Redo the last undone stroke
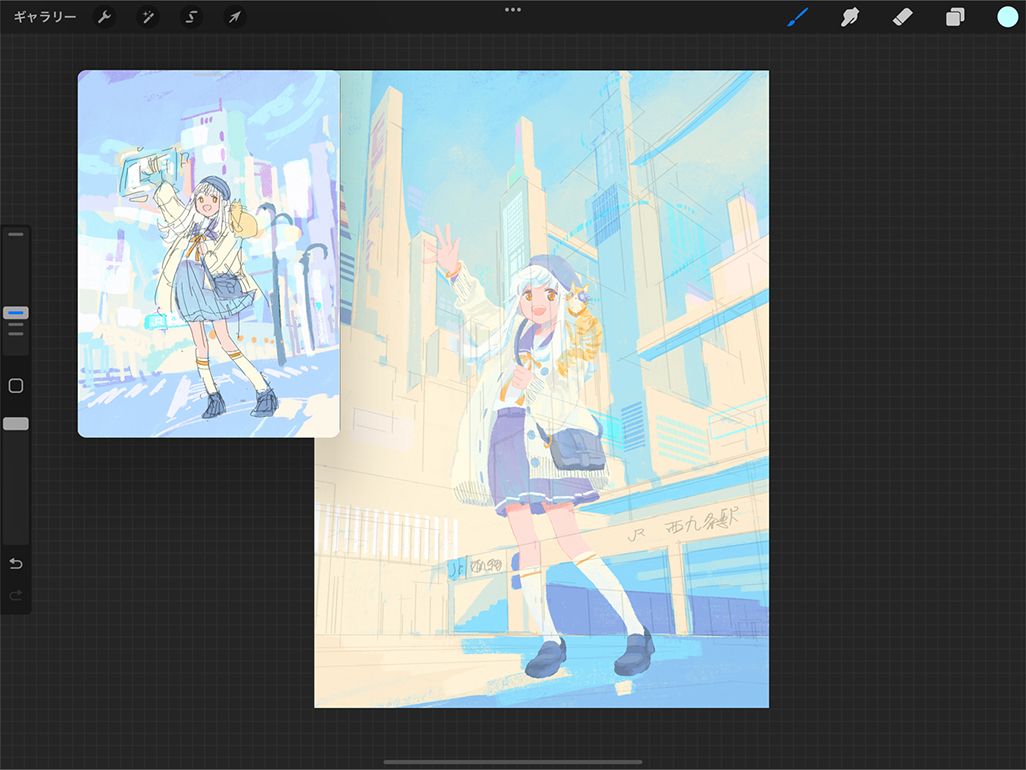Screen dimensions: 1026x770 (x=16, y=595)
